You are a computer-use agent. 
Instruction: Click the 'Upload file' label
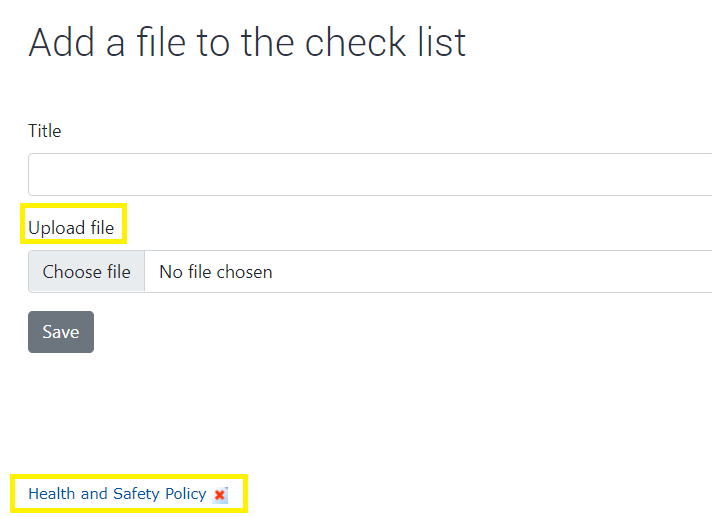tap(71, 228)
